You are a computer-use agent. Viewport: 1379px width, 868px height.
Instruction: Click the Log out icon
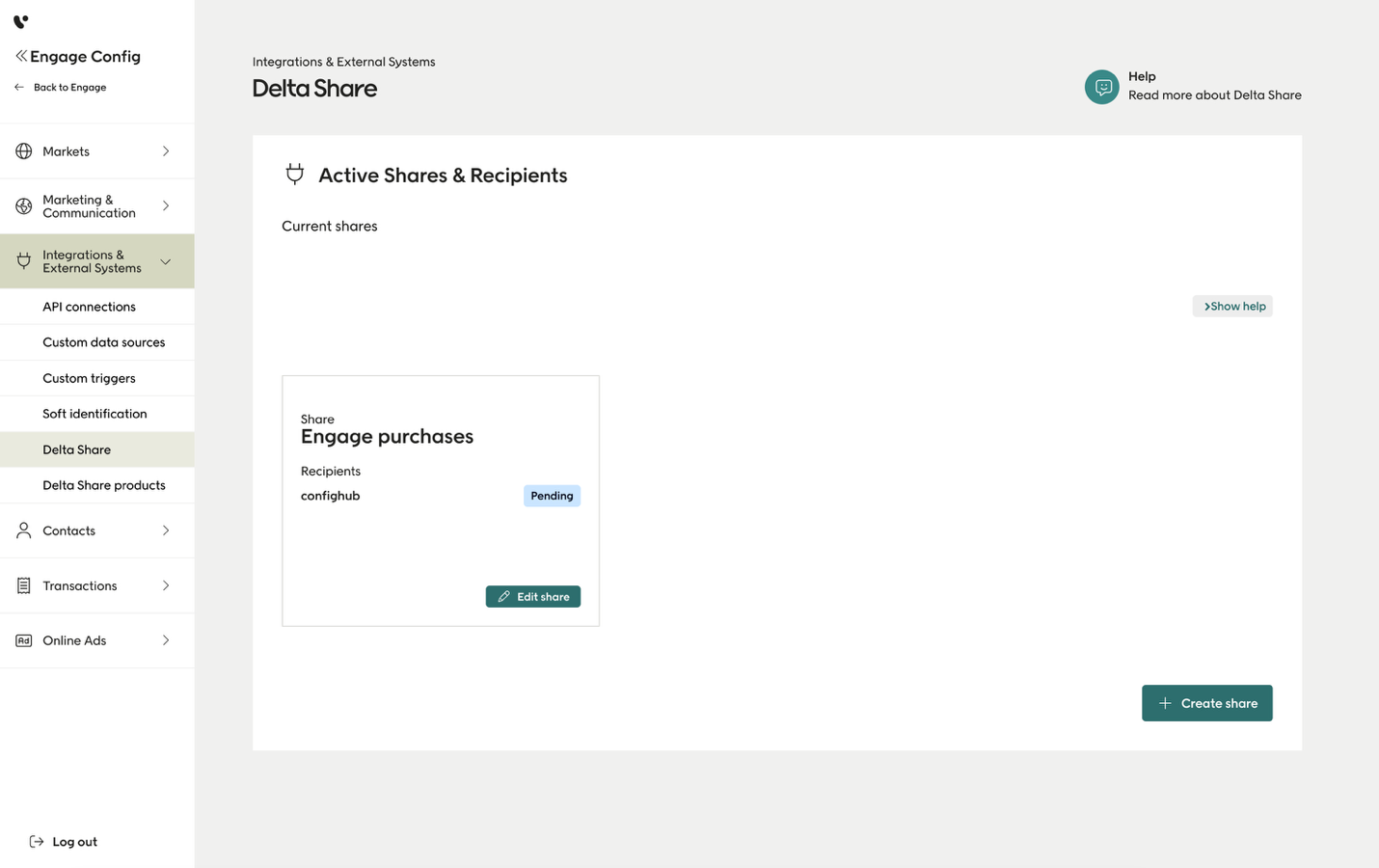(37, 842)
